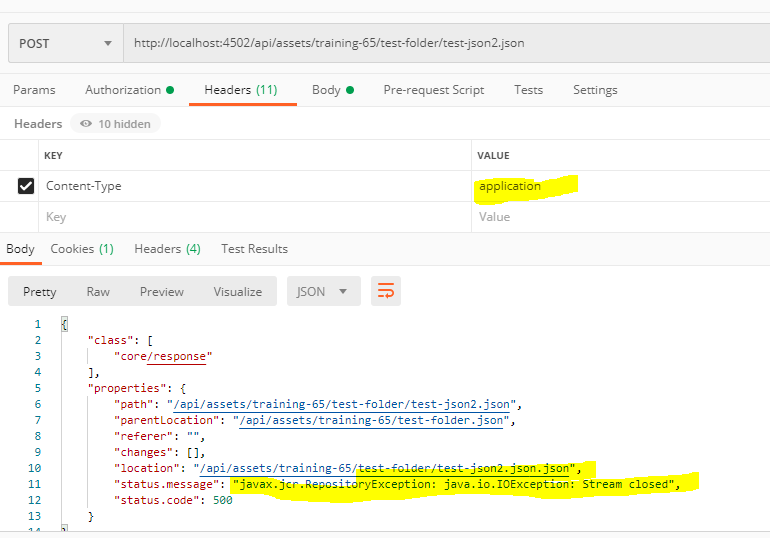The width and height of the screenshot is (770, 538).
Task: Click the request URL input field
Action: point(440,44)
